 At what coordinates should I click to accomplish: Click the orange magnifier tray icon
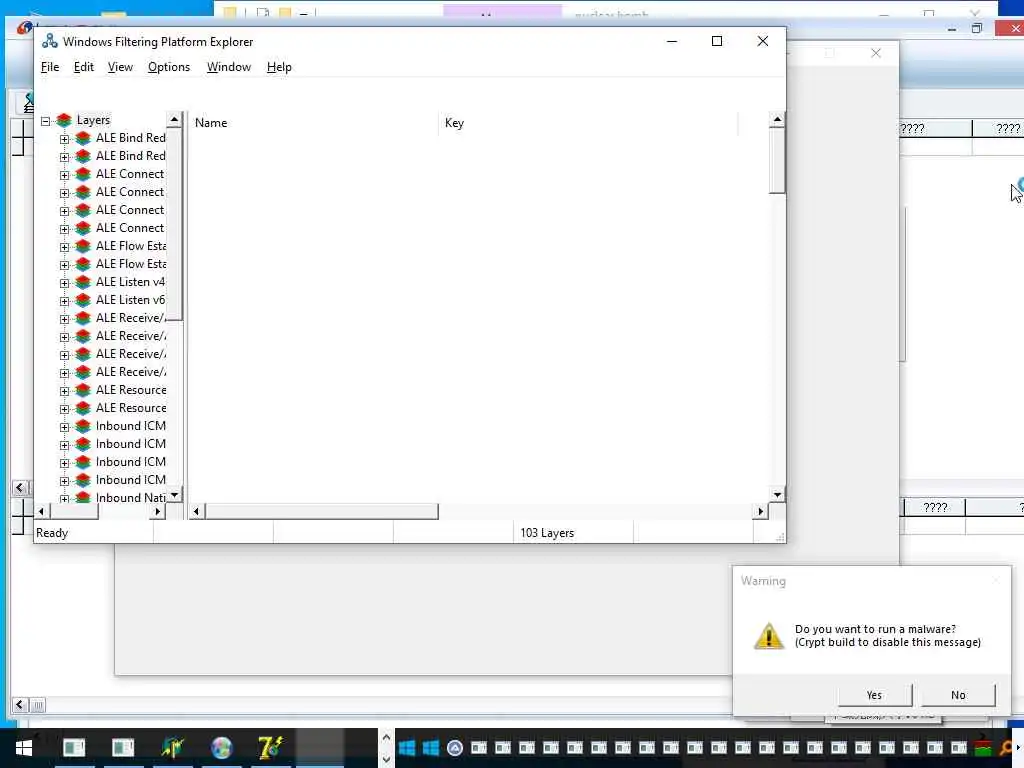(x=1006, y=748)
